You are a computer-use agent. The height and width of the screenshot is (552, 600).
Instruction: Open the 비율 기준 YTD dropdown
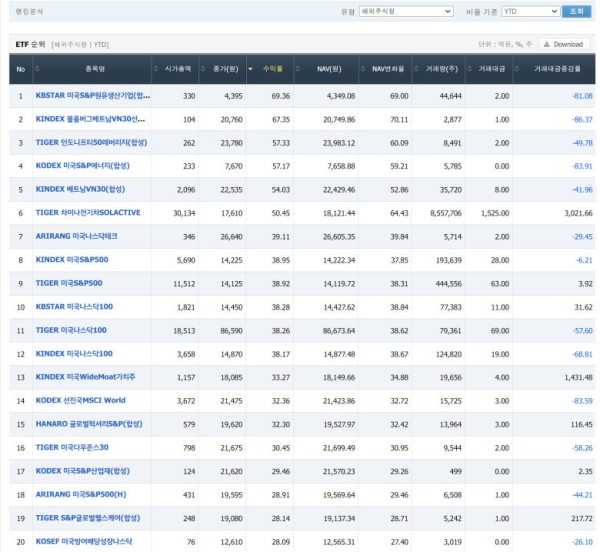pyautogui.click(x=531, y=11)
